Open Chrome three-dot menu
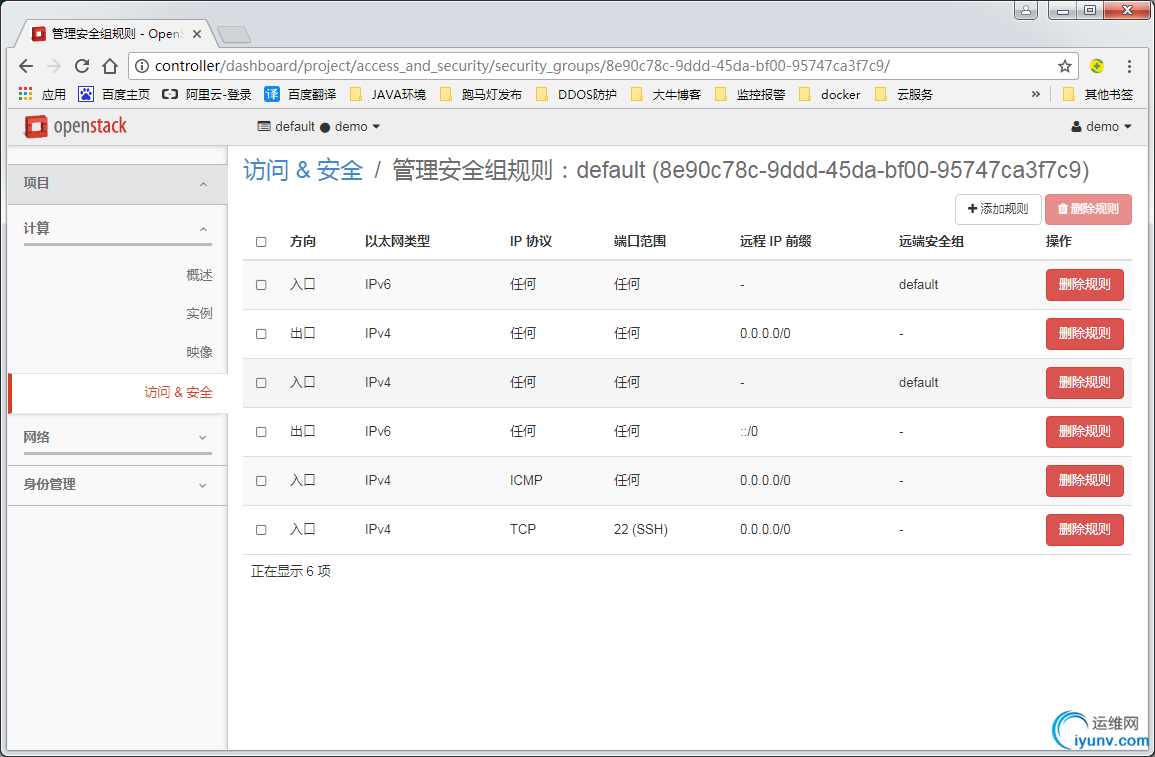Viewport: 1155px width, 757px height. pyautogui.click(x=1130, y=66)
